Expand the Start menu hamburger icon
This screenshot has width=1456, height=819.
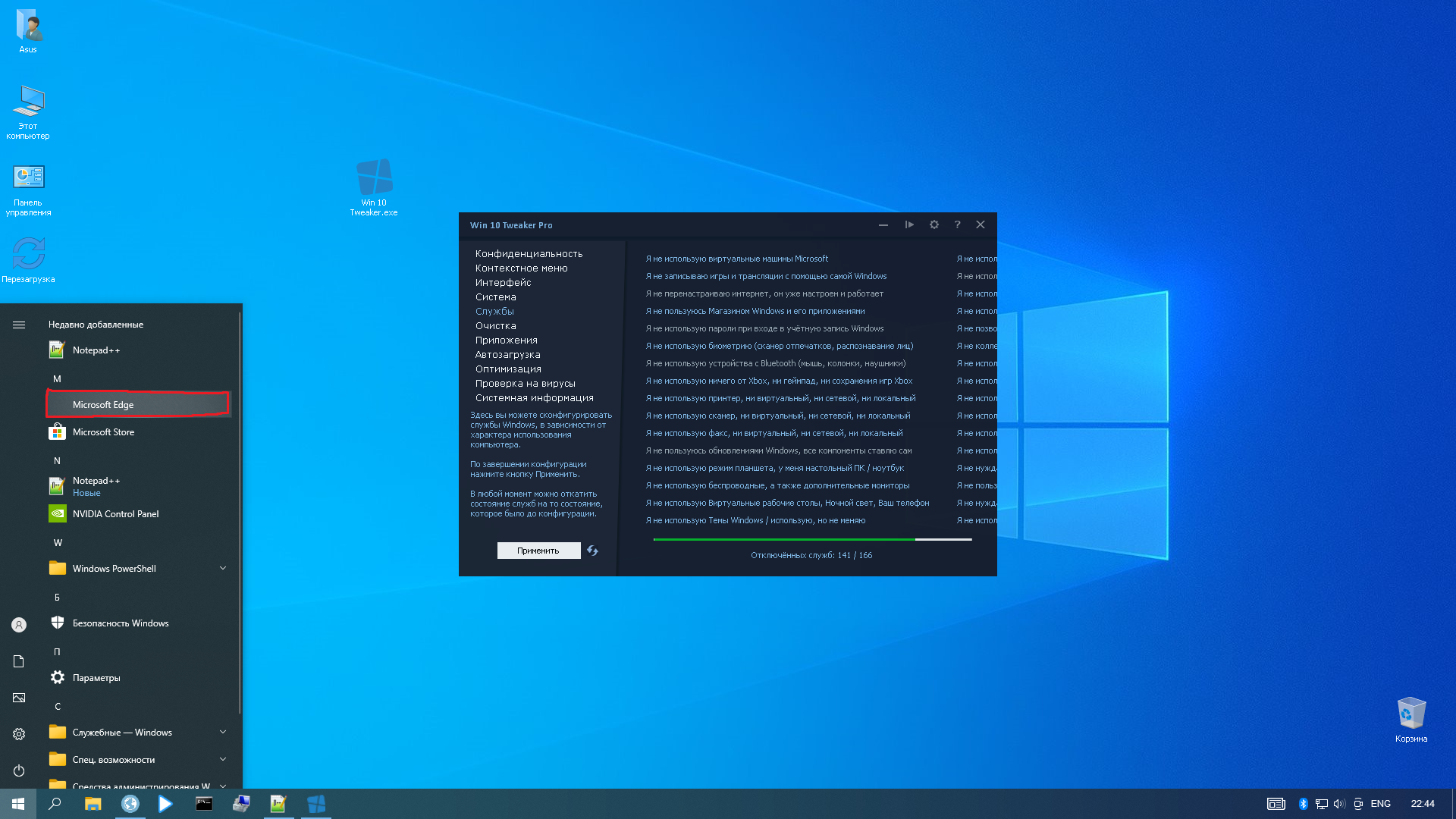click(x=19, y=325)
